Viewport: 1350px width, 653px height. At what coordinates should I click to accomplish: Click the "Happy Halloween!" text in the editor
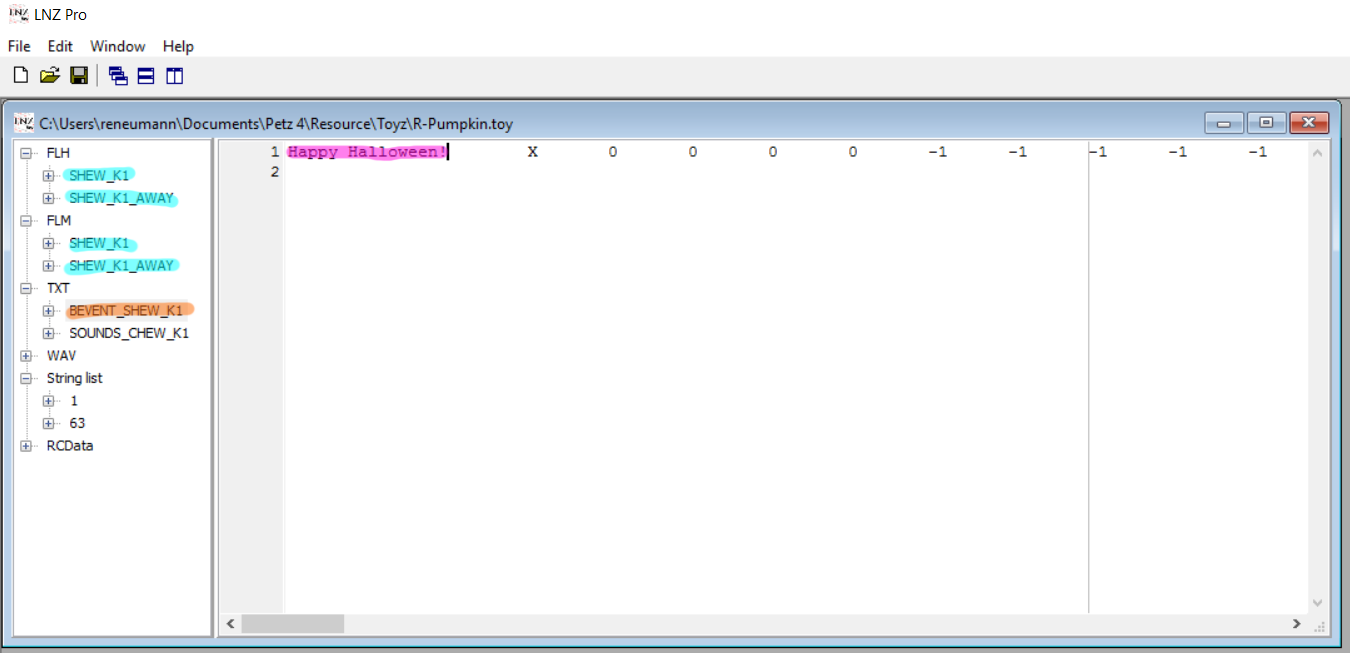coord(367,152)
